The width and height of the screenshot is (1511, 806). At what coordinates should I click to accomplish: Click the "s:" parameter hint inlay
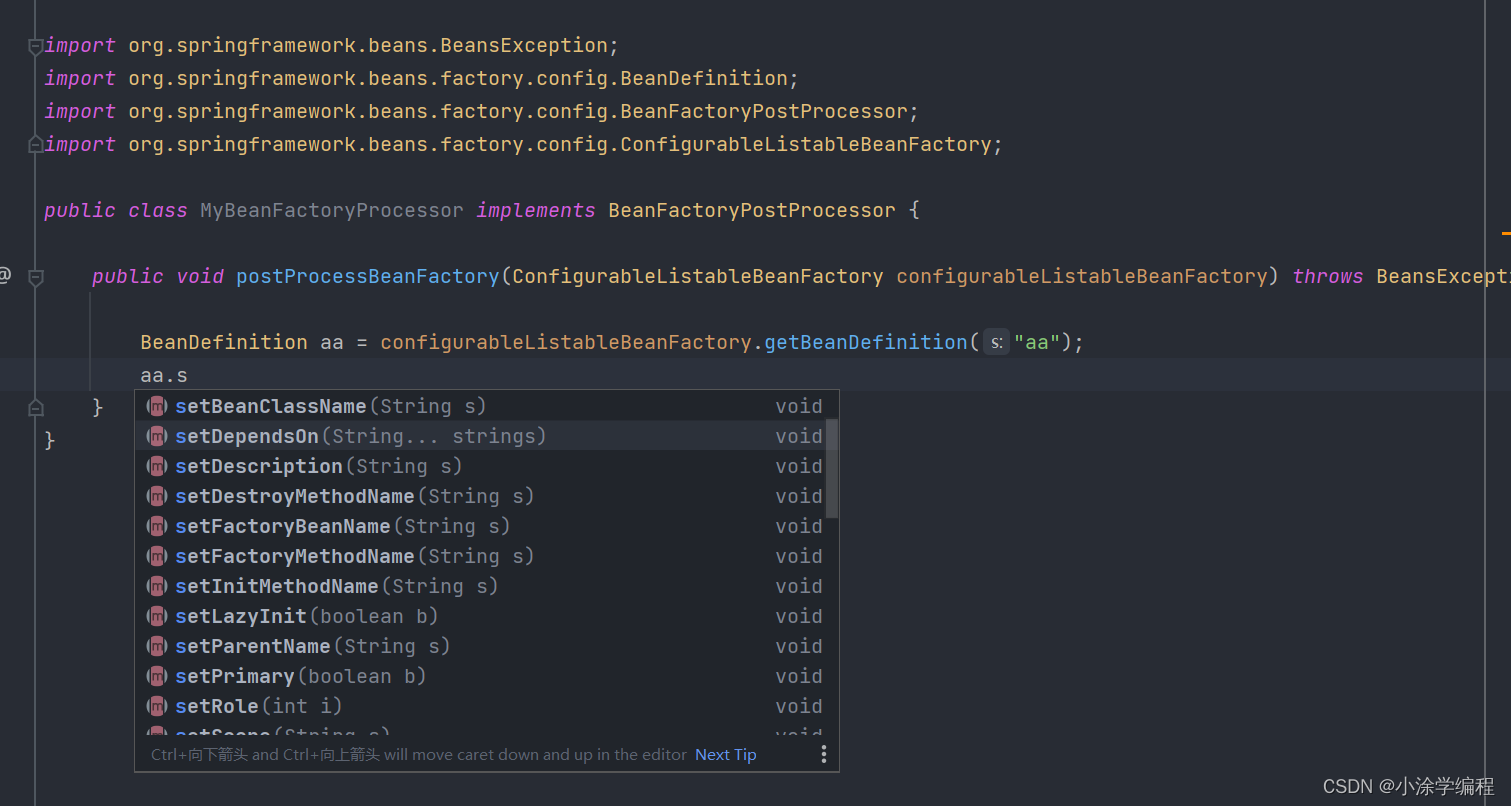996,343
